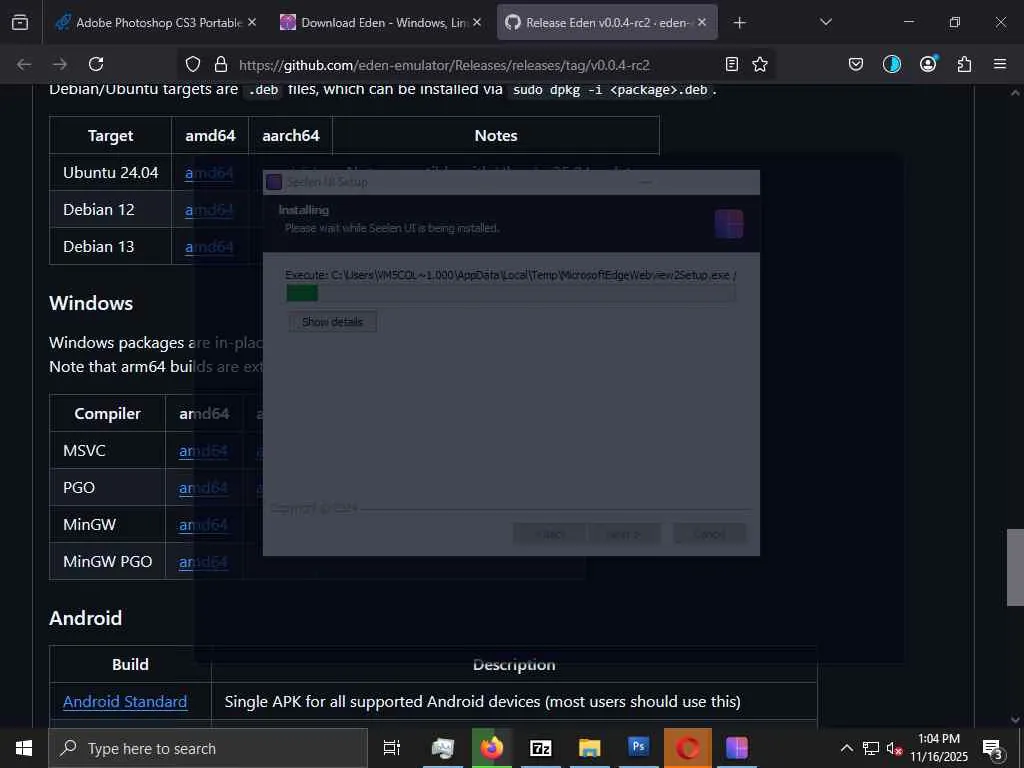The width and height of the screenshot is (1024, 768).
Task: Click the taskbar search box
Action: 208,748
